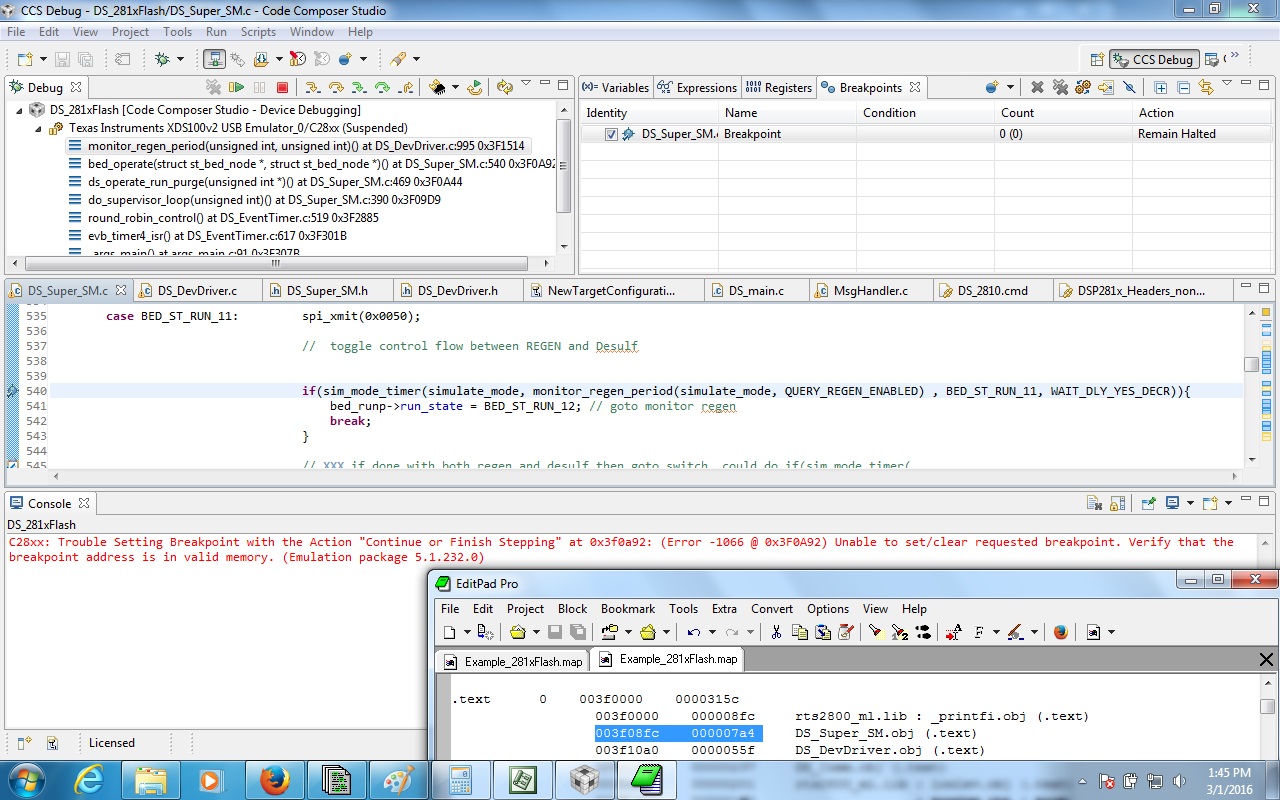Open the Run menu in Code Composer Studio
Screen dimensions: 1280x800
coord(216,32)
